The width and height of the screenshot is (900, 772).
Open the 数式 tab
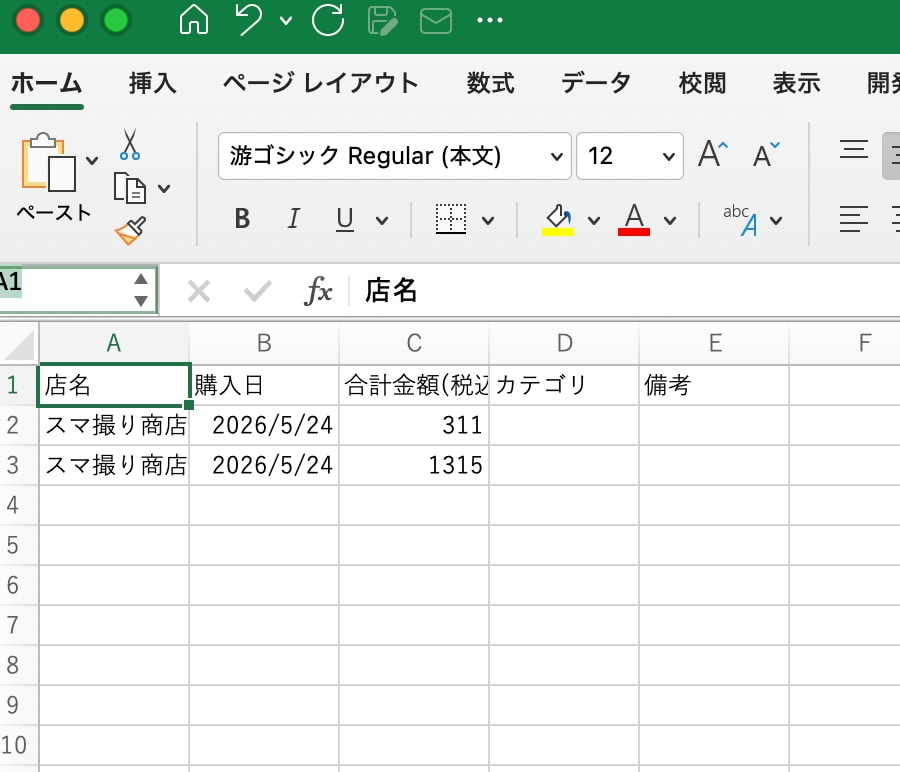pyautogui.click(x=490, y=83)
